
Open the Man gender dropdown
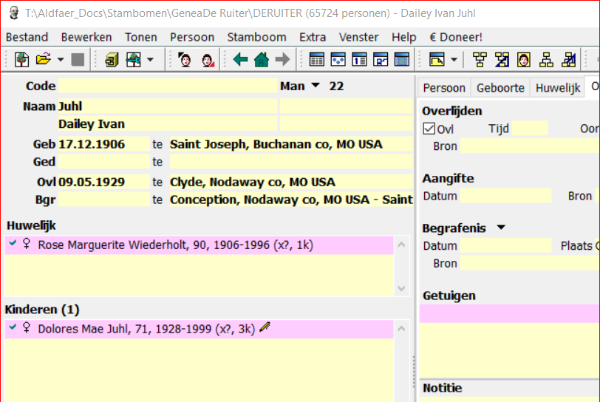316,86
